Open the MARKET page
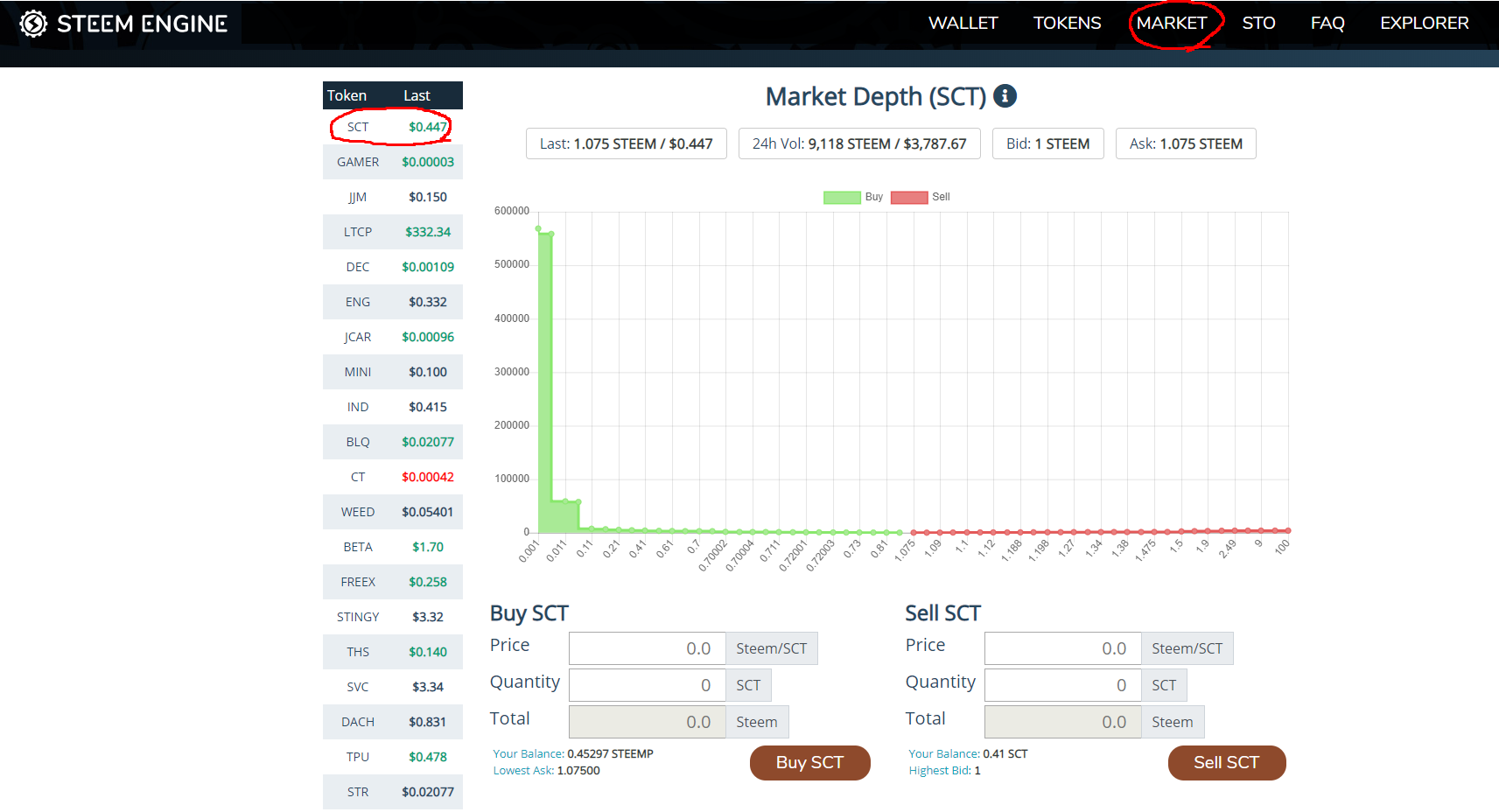The width and height of the screenshot is (1499, 812). coord(1172,24)
